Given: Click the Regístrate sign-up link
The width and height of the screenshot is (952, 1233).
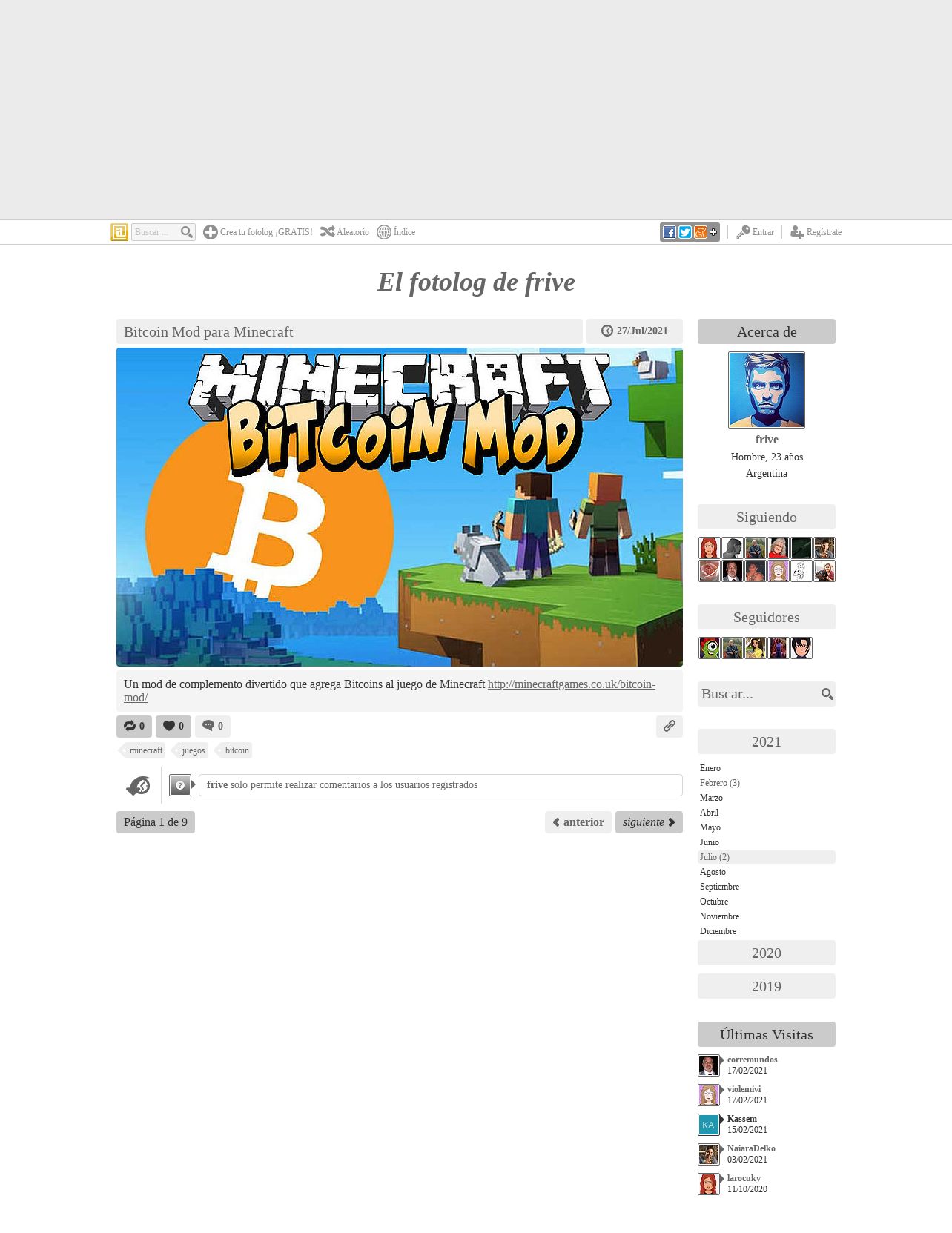Looking at the screenshot, I should [x=824, y=232].
